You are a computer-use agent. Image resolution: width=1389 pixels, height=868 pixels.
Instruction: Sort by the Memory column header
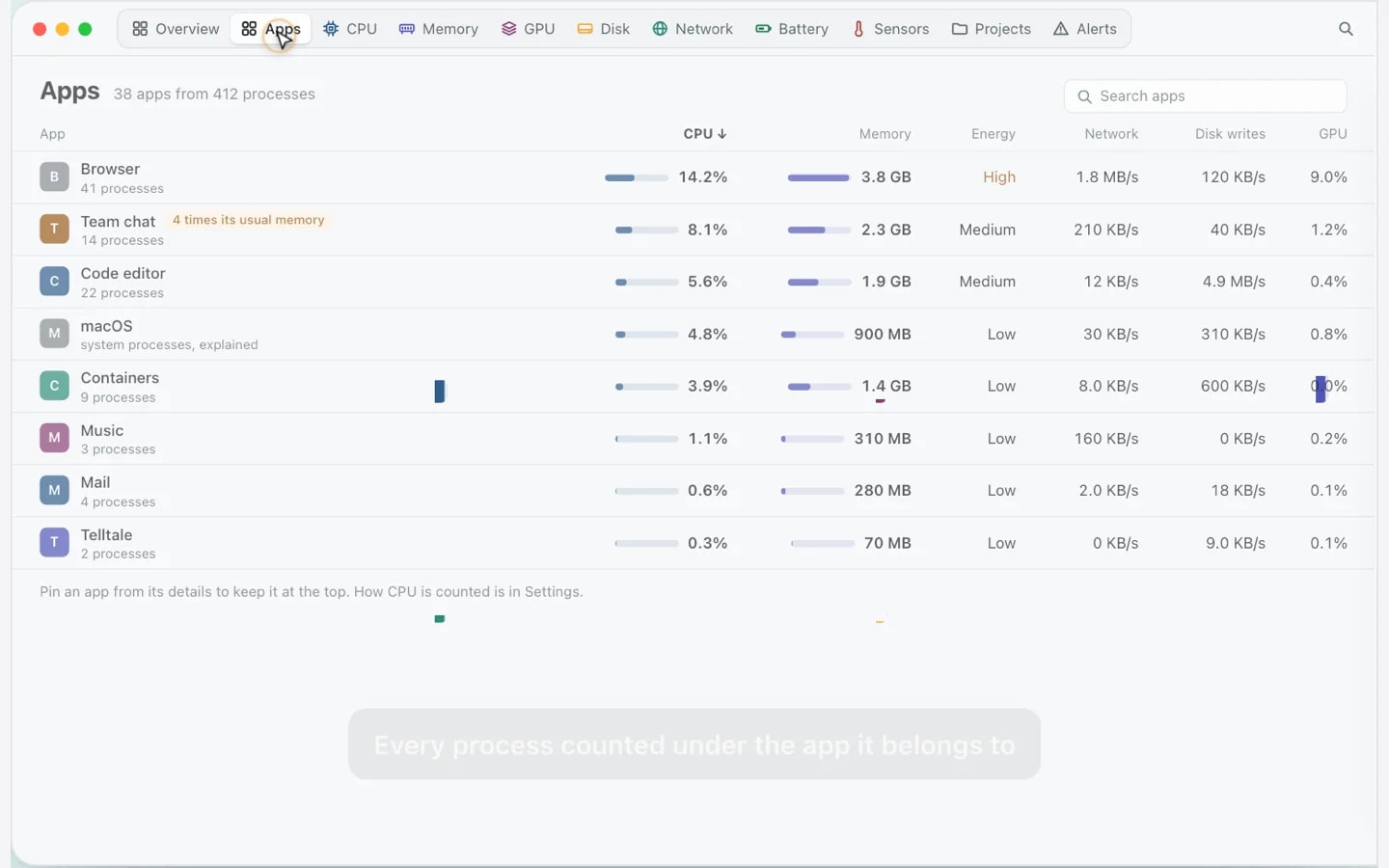pos(885,134)
